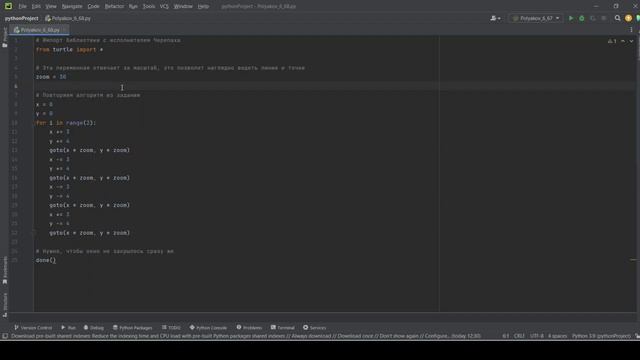Open the VCS menu
Image resolution: width=640 pixels, height=360 pixels.
tap(164, 6)
